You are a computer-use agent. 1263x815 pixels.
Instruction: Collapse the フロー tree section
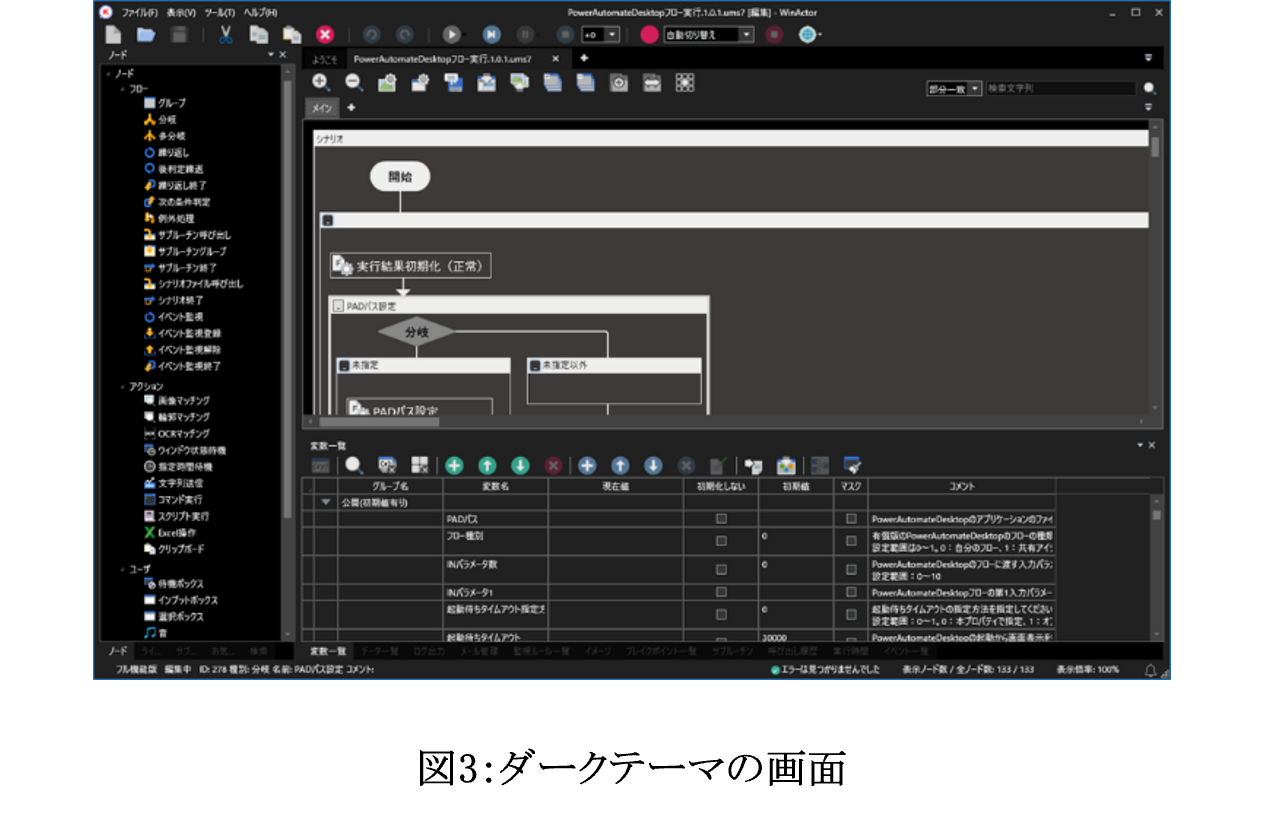[123, 89]
